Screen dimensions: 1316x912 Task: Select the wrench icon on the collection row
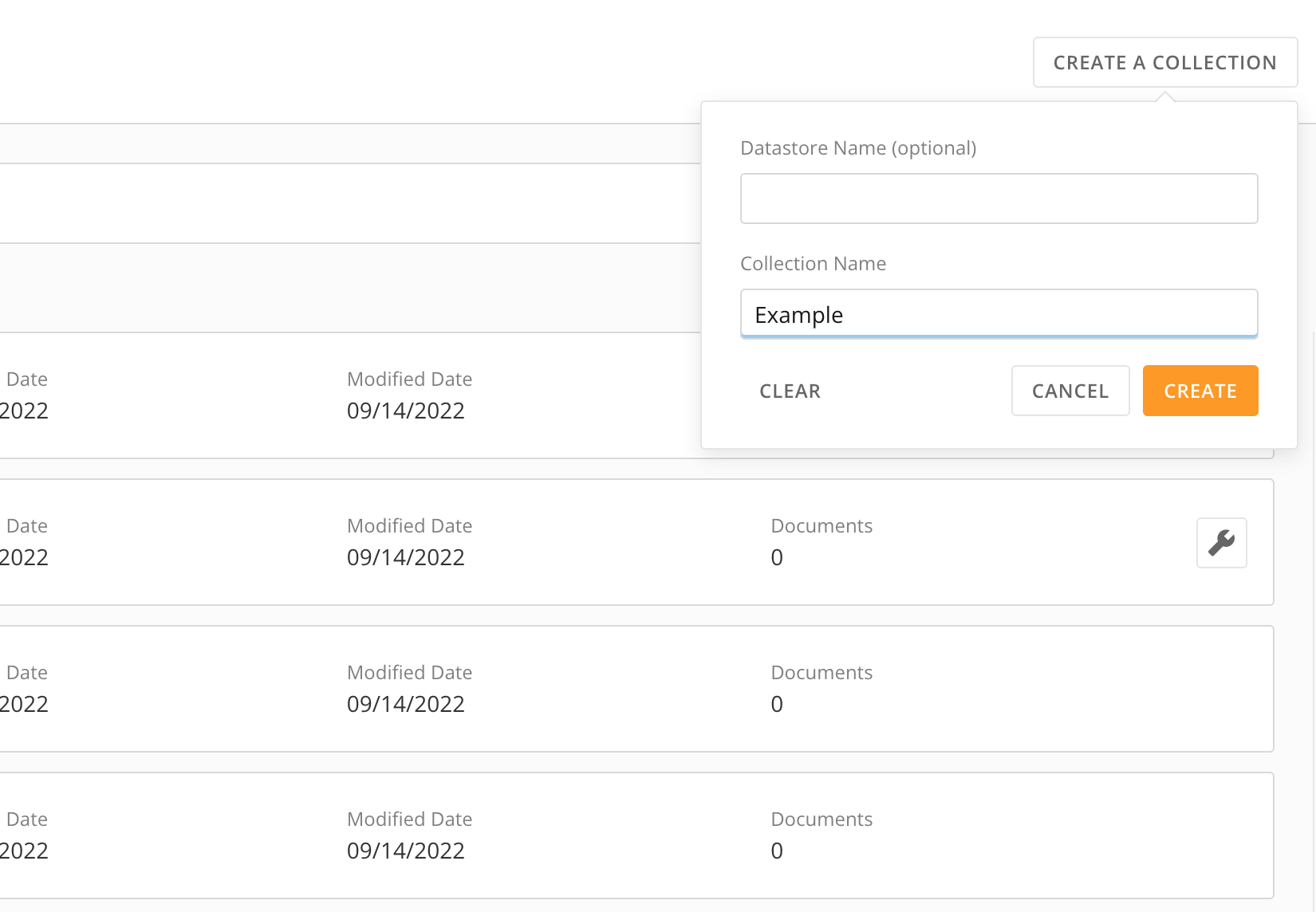[1221, 543]
